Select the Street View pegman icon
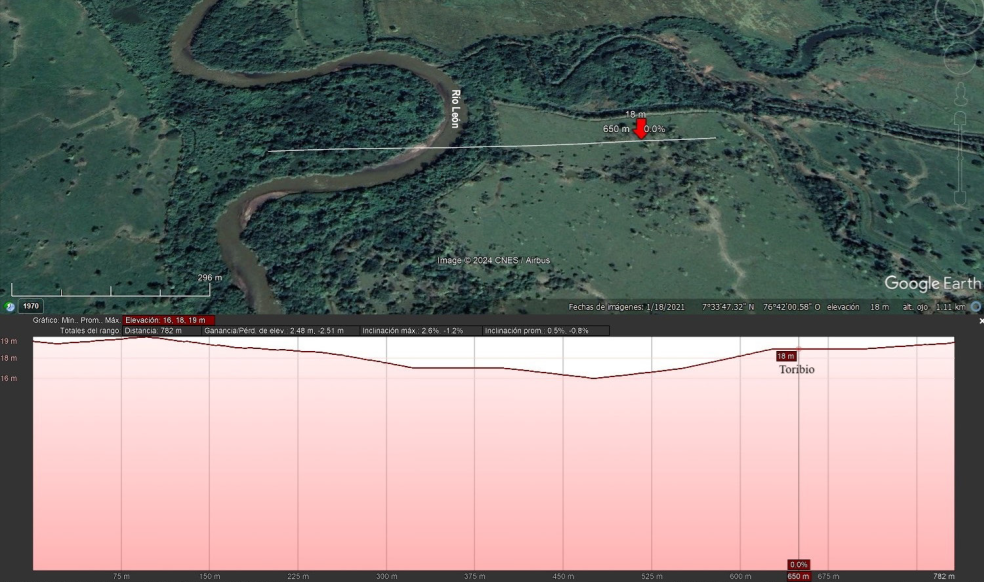The image size is (984, 582). [961, 95]
